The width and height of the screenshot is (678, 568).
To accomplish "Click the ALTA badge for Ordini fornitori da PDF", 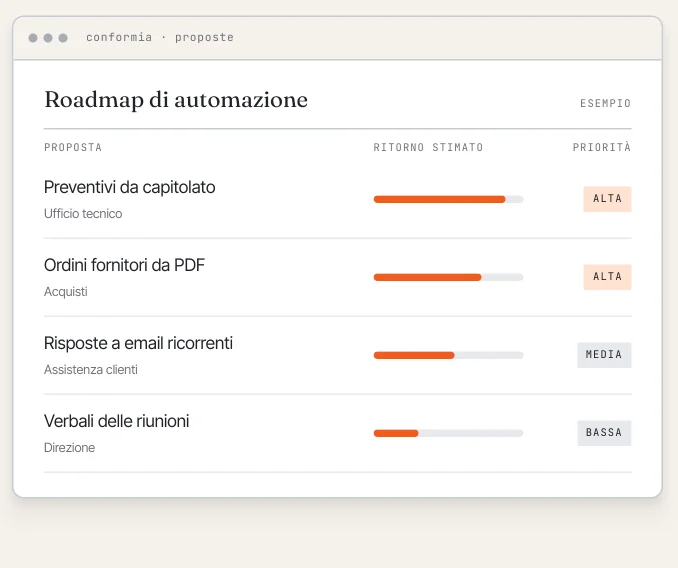I will tap(608, 277).
